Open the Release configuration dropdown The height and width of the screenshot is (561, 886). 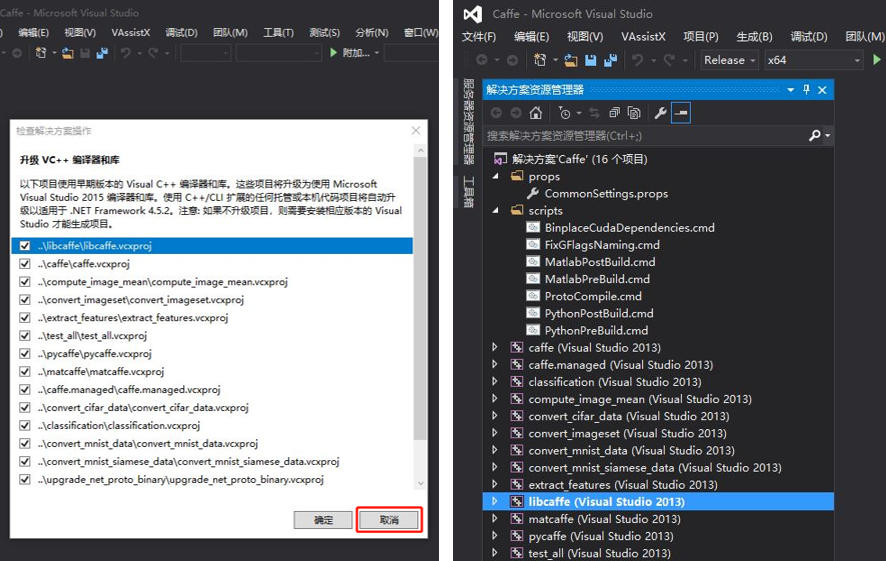729,60
